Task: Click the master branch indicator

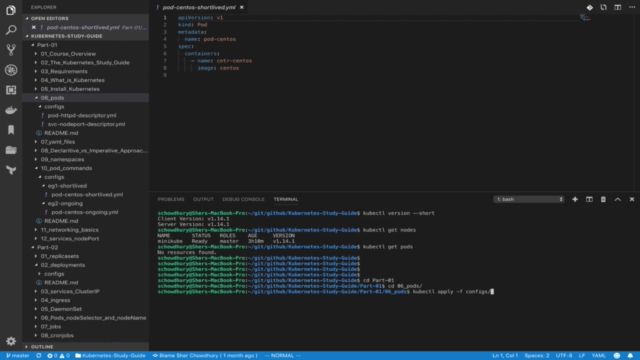Action: click(x=18, y=356)
